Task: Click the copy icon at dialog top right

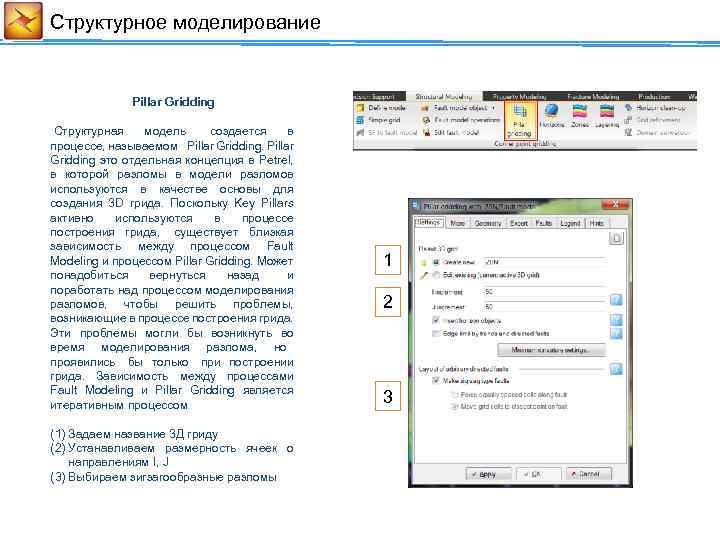Action: [x=616, y=238]
